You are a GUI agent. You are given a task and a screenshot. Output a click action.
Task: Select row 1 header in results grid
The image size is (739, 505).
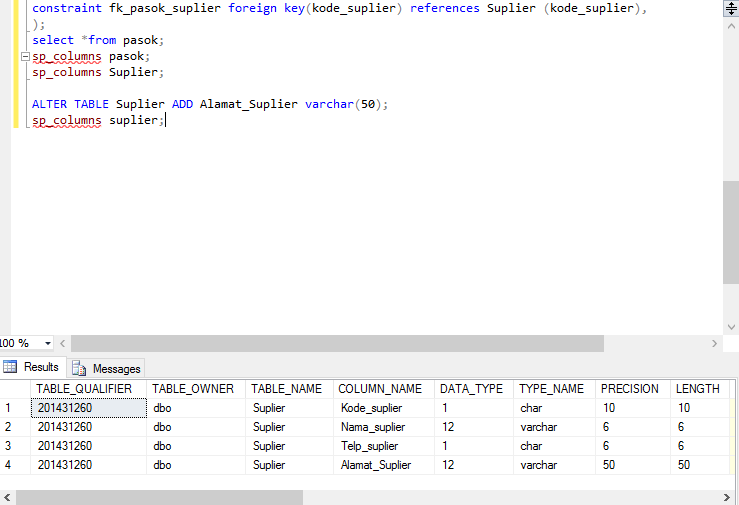[x=15, y=408]
